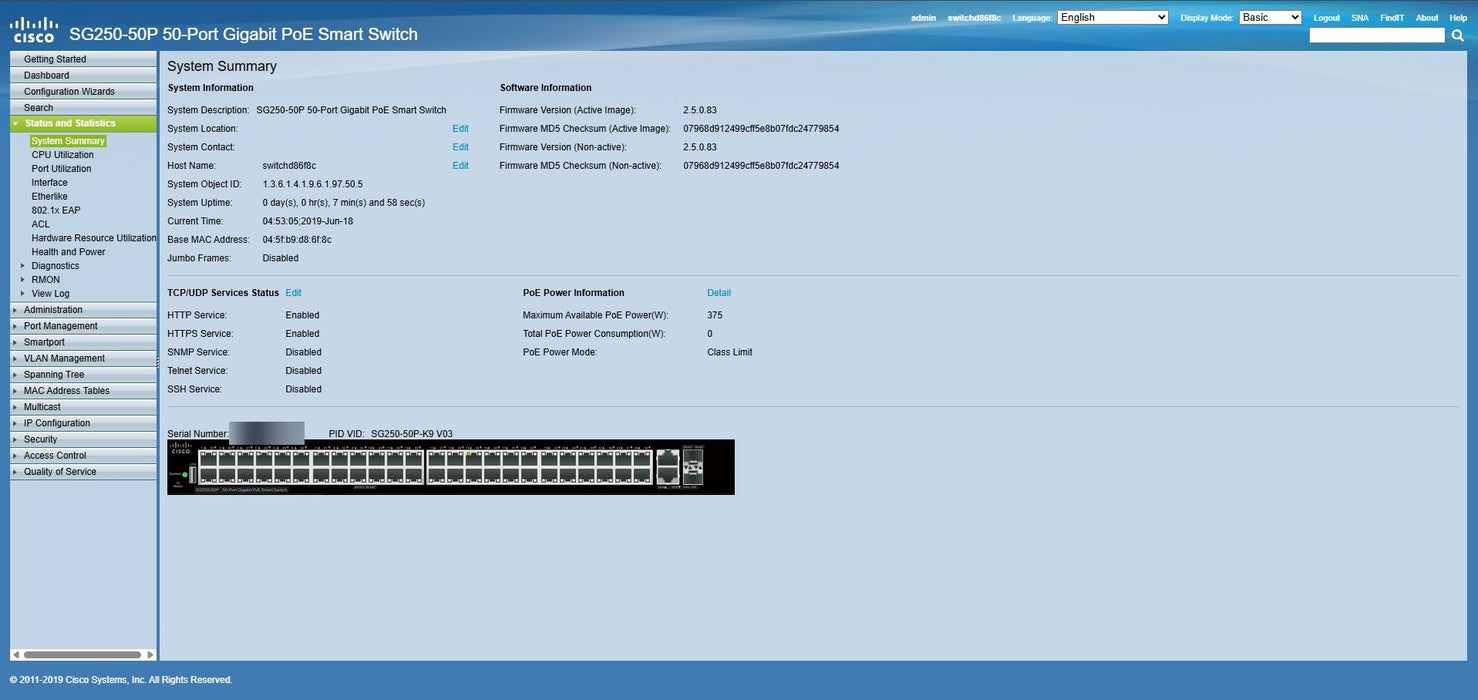
Task: Click firmware version 2.5.0.83 for Active Image
Action: tap(700, 110)
